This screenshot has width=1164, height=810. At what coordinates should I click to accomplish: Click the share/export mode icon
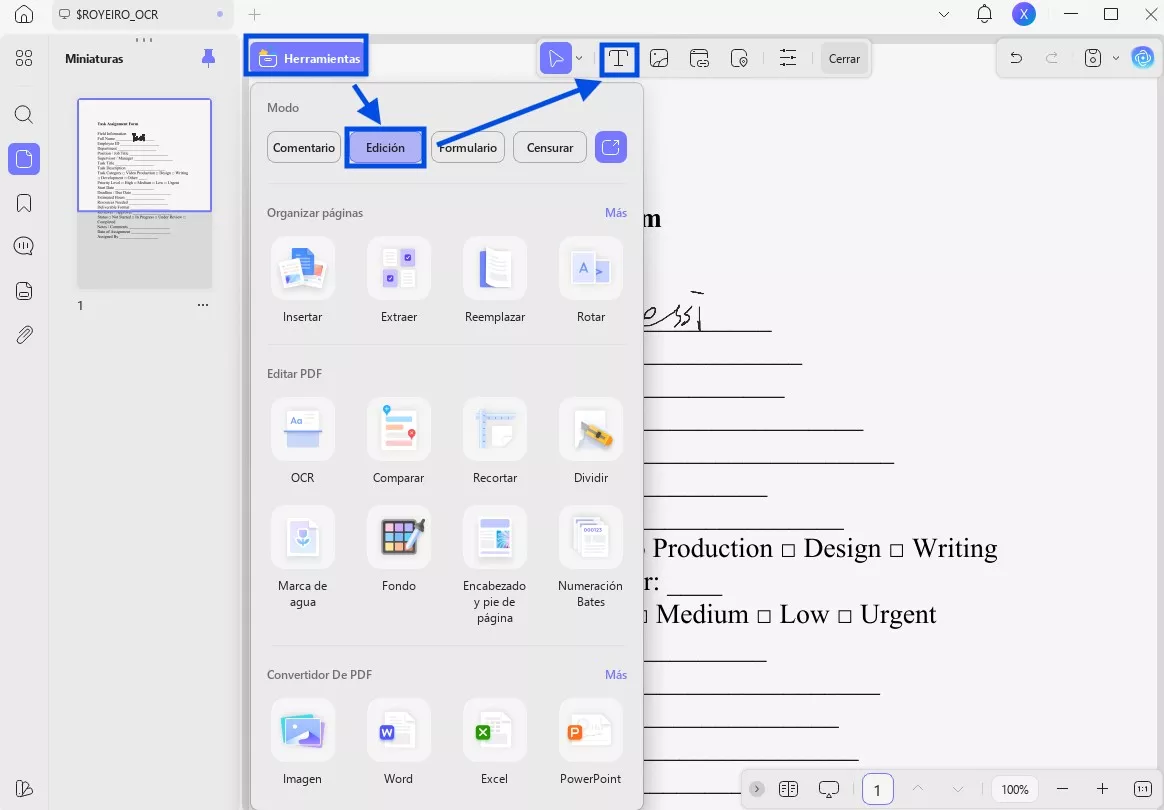point(611,147)
